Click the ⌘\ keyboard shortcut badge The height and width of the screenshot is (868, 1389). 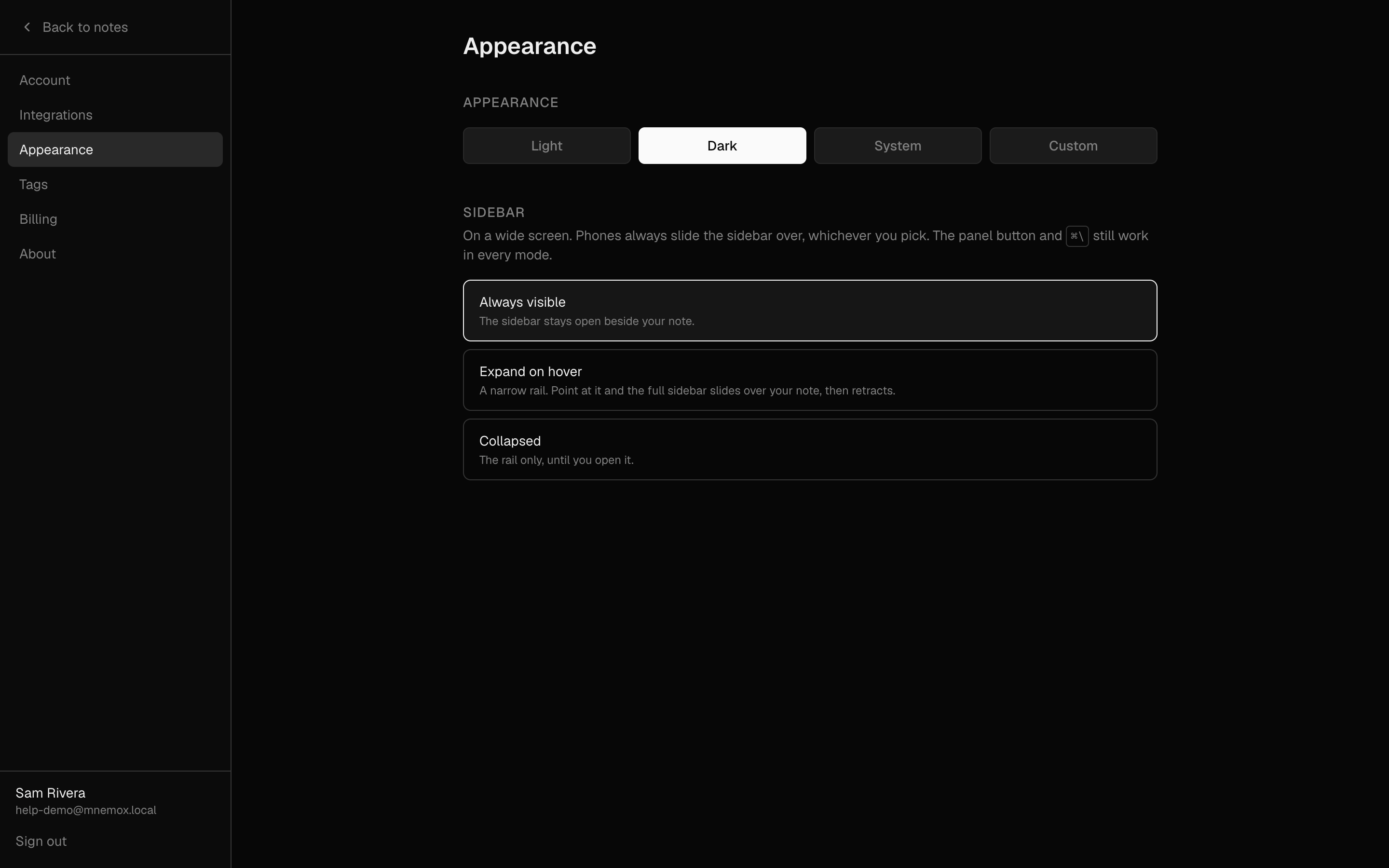click(1077, 236)
